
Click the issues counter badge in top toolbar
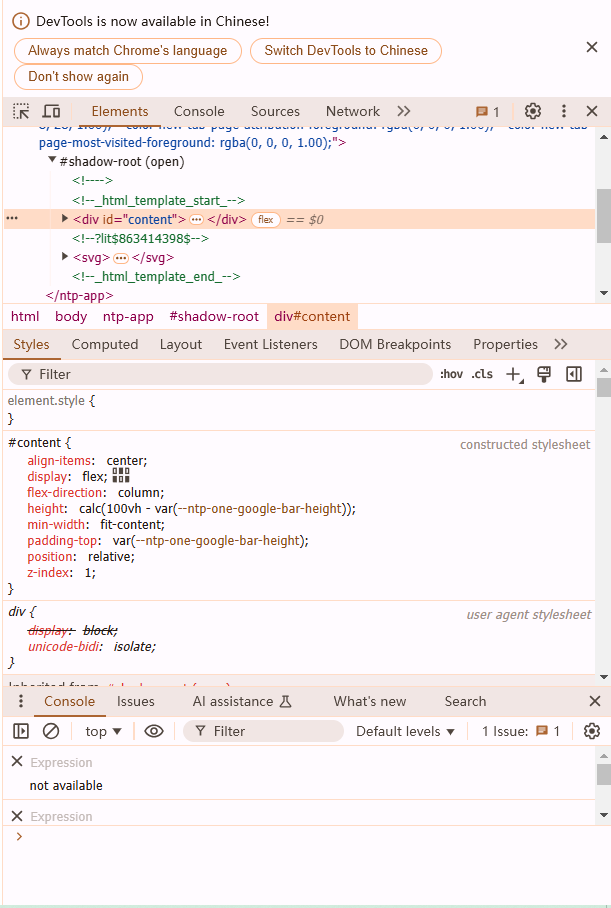[x=488, y=112]
